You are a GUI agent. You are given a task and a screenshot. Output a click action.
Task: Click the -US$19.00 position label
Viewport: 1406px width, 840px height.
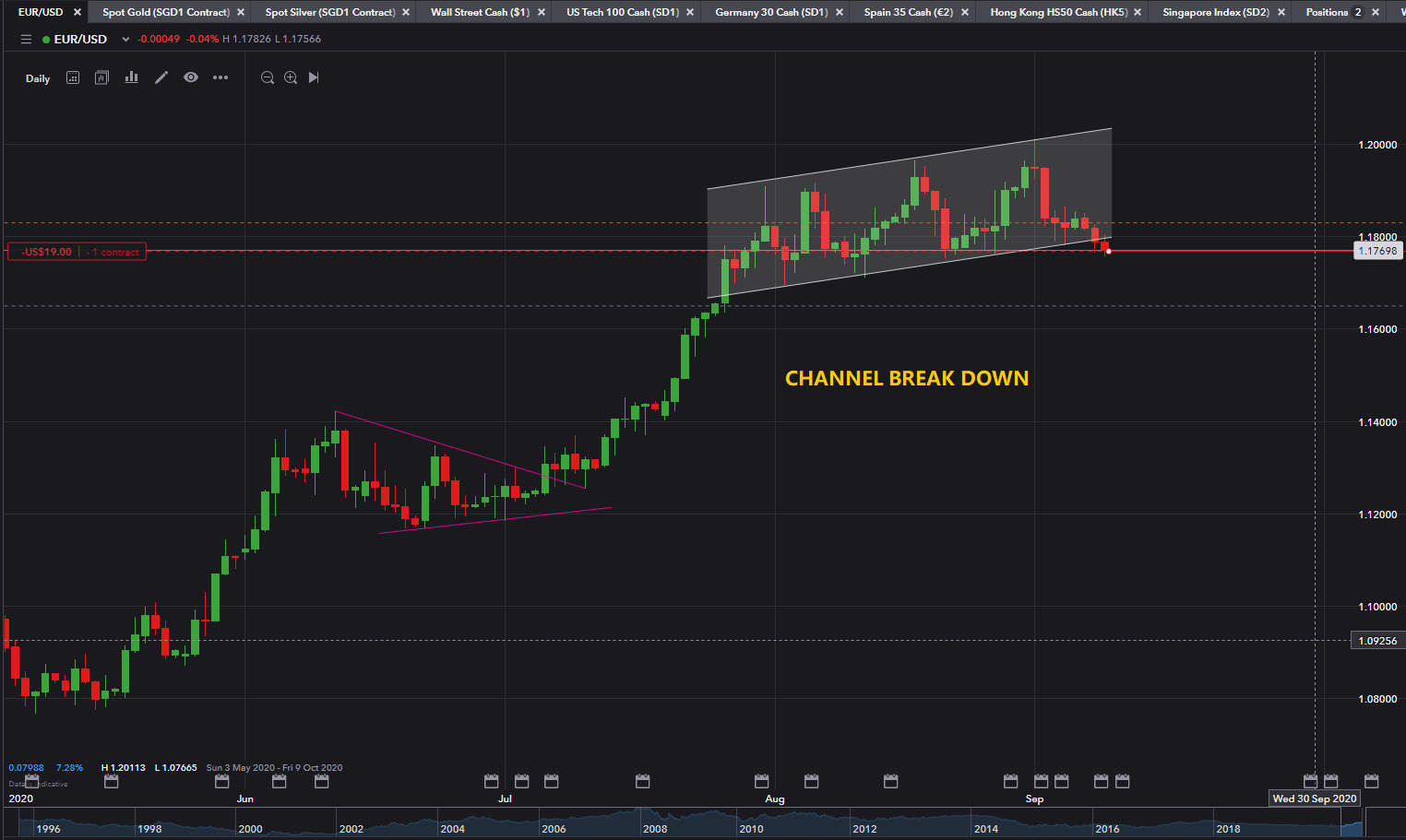47,252
